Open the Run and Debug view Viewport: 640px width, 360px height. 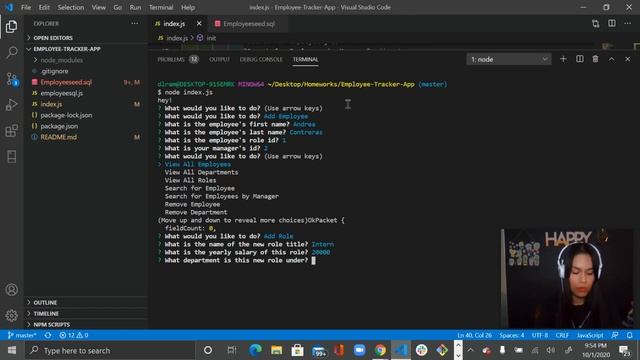[11, 105]
